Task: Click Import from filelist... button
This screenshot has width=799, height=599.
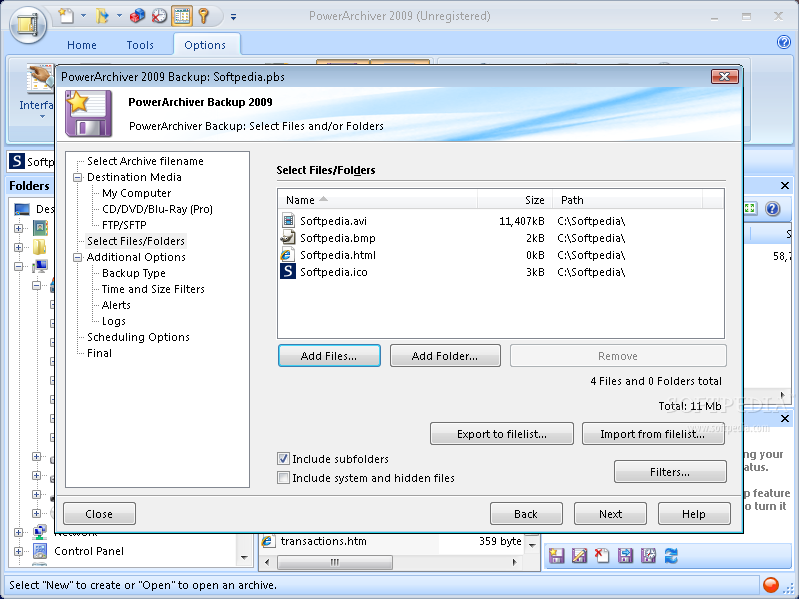Action: [x=653, y=433]
